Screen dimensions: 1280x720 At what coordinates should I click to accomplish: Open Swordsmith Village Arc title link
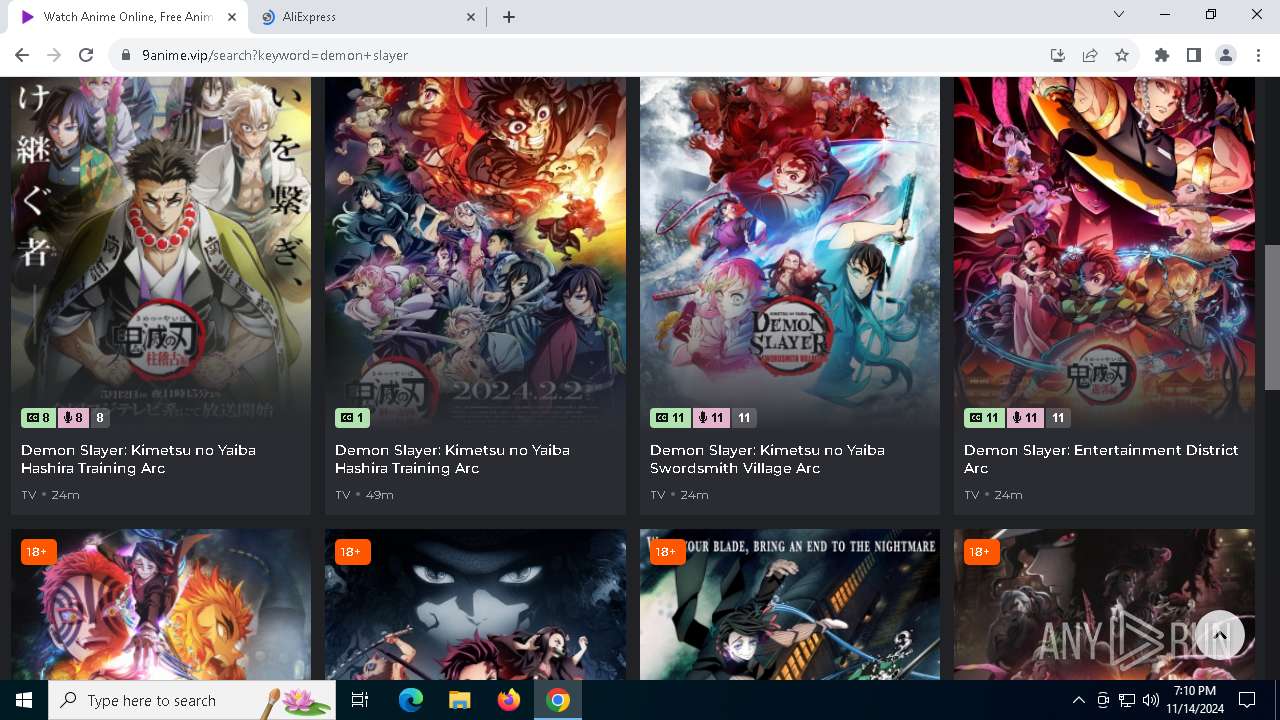[x=767, y=459]
